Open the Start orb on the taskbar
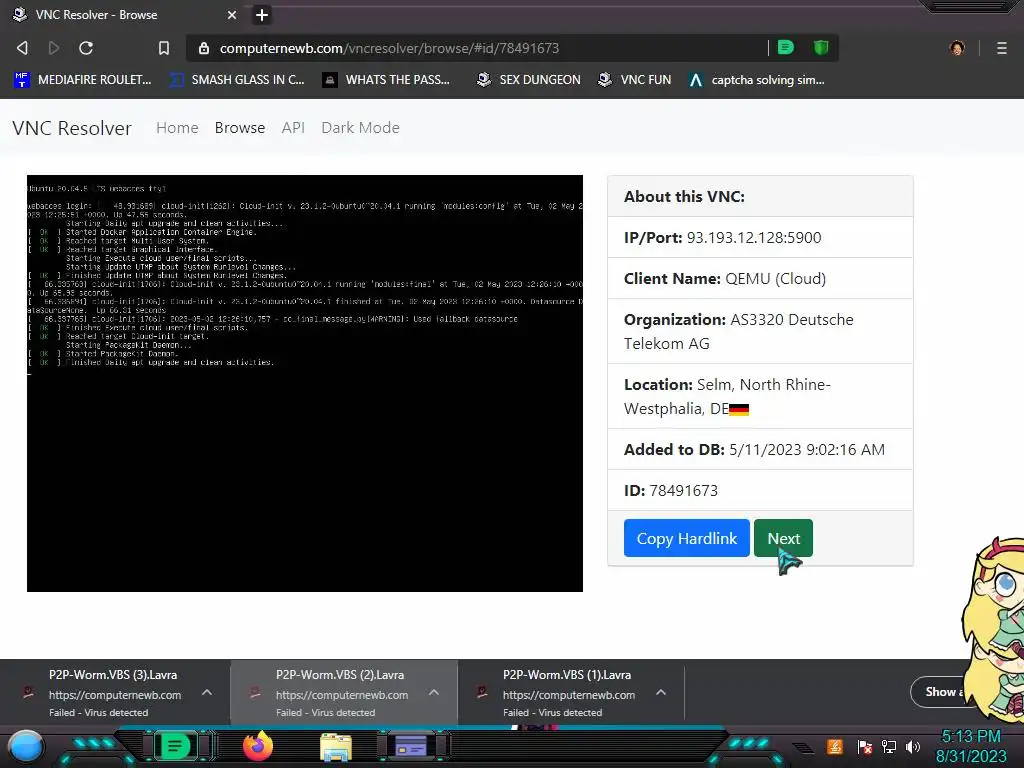 pyautogui.click(x=26, y=747)
